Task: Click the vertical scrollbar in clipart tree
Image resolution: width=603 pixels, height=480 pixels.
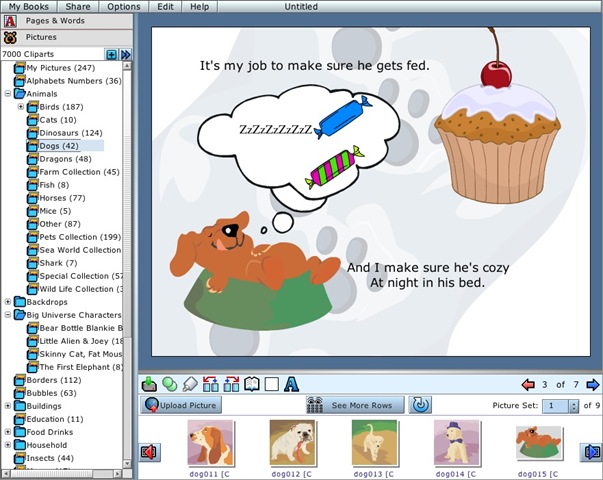Action: (127, 265)
